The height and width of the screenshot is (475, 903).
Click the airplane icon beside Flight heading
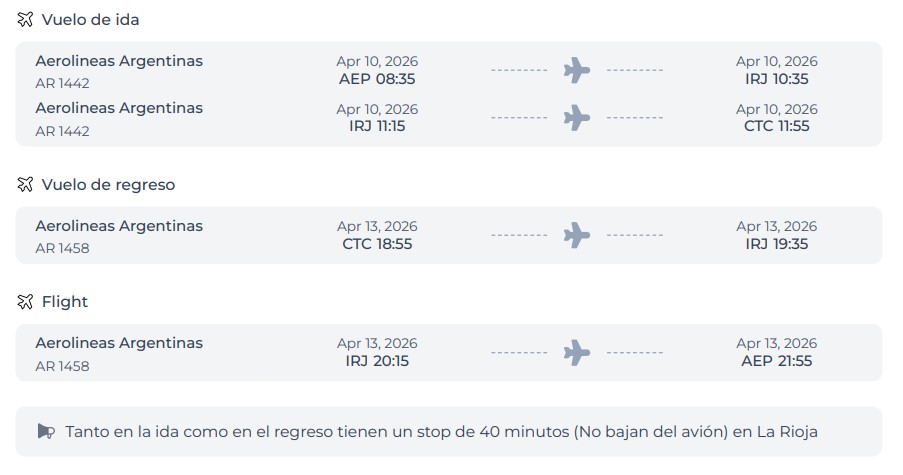26,302
